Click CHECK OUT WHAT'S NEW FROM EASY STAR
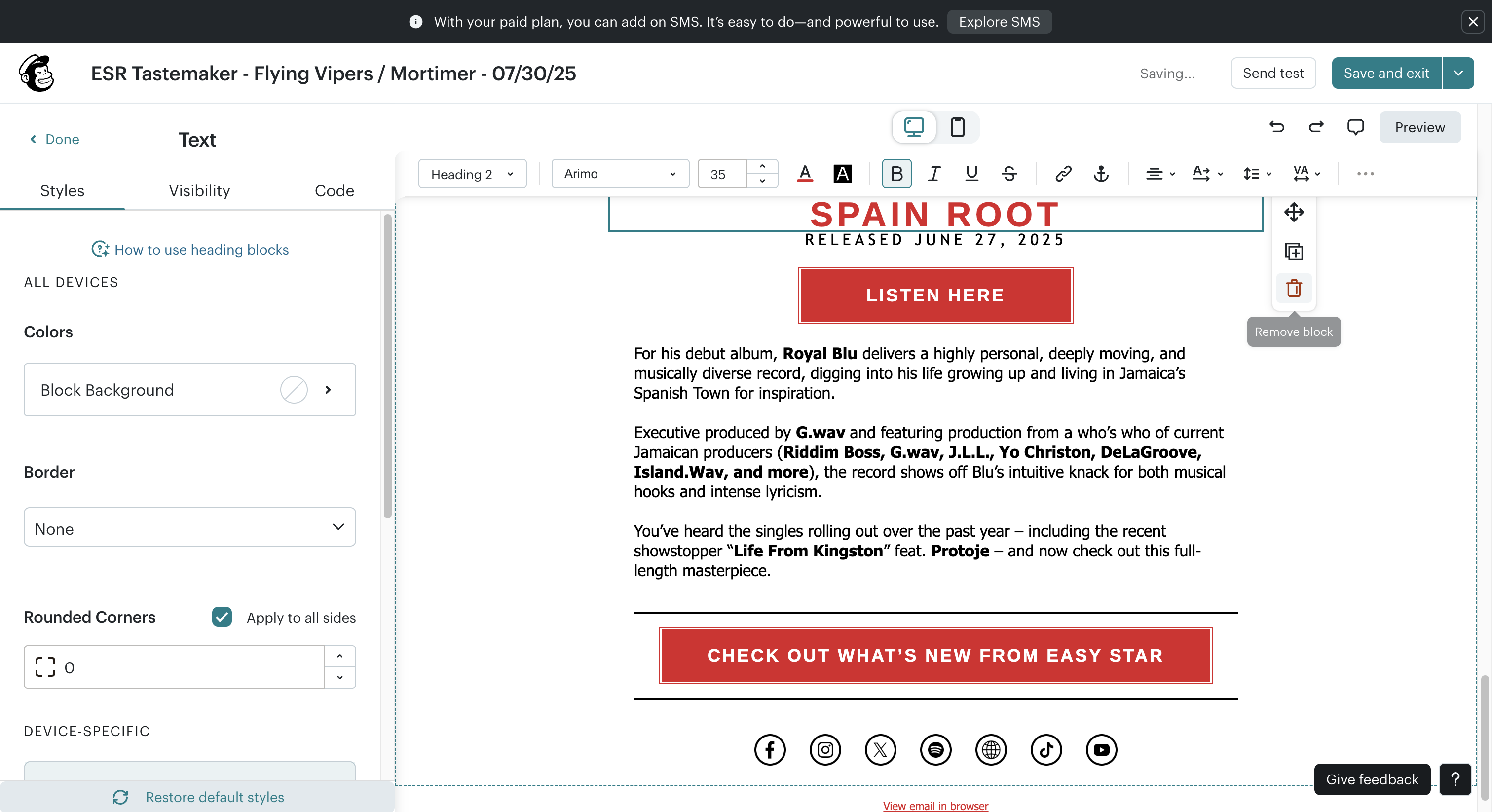Viewport: 1492px width, 812px height. tap(935, 655)
